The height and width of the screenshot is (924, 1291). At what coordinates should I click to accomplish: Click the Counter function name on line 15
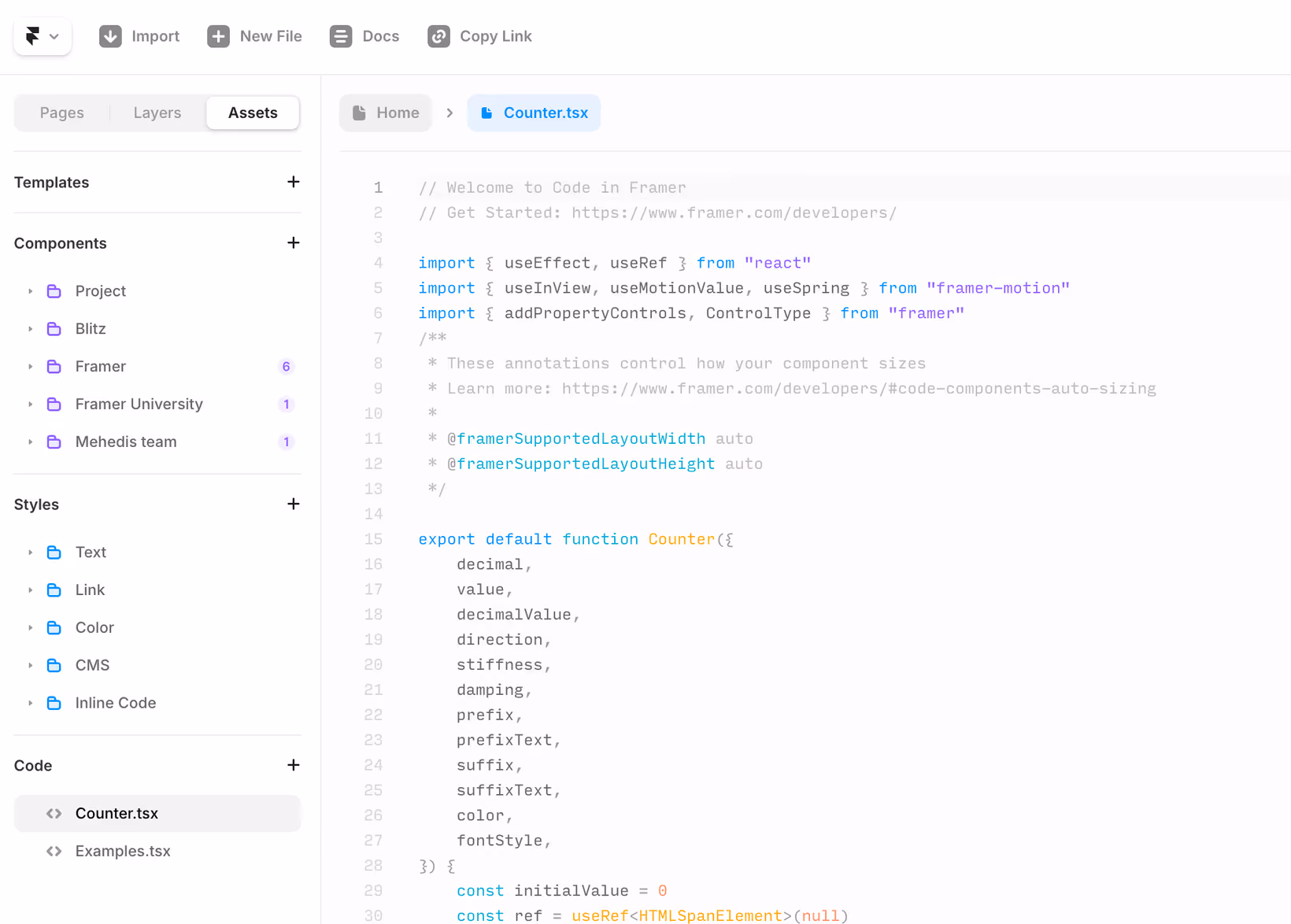pos(682,539)
